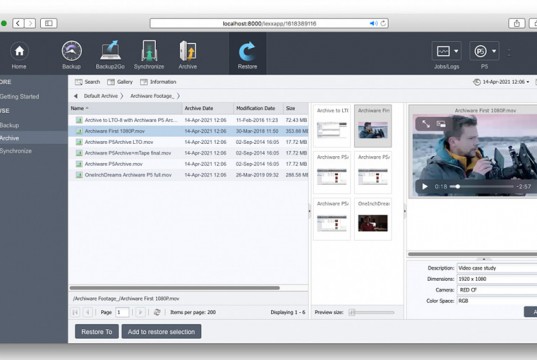Click the back arrow in the breadcrumb
Image resolution: width=537 pixels, height=360 pixels.
76,96
